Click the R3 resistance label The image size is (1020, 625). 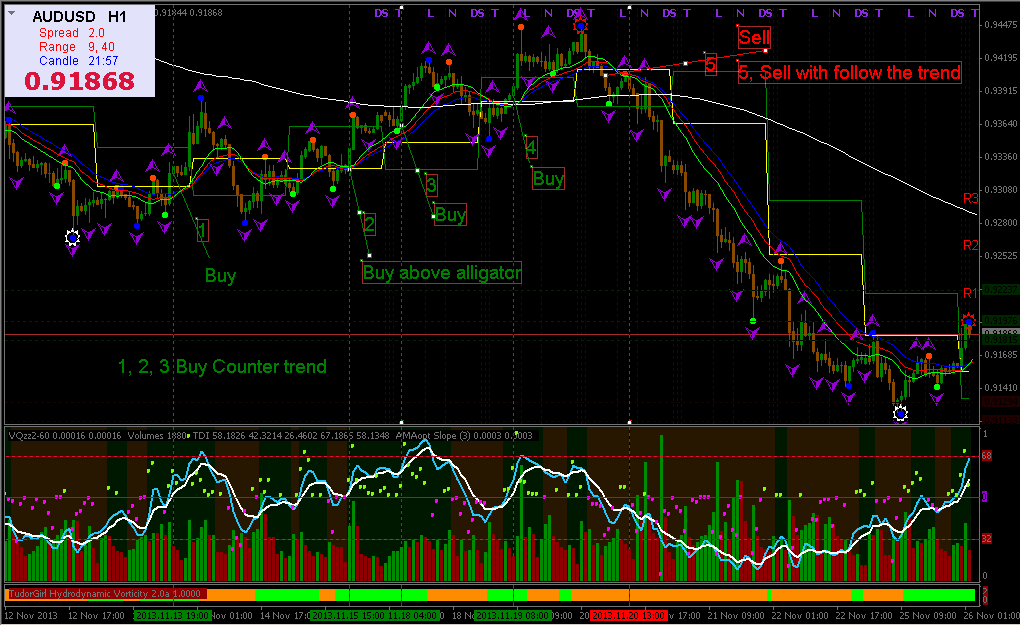[971, 198]
